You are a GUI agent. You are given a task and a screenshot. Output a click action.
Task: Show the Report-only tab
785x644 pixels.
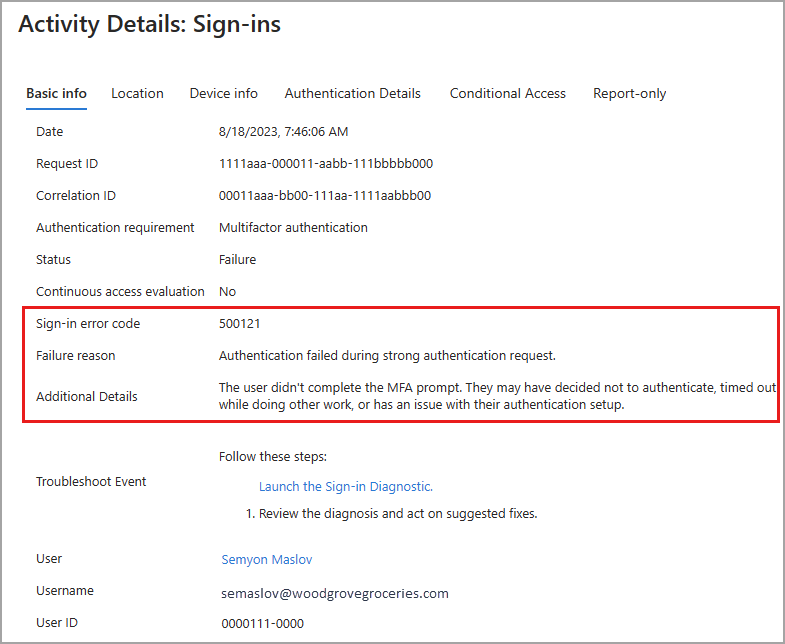point(629,93)
